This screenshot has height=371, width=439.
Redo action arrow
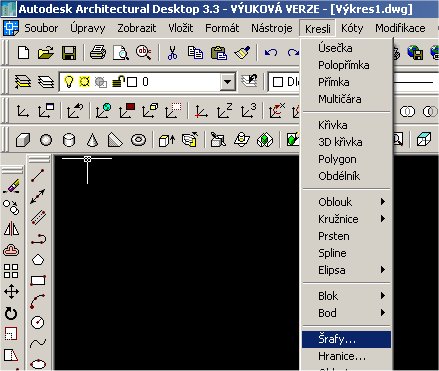(293, 53)
